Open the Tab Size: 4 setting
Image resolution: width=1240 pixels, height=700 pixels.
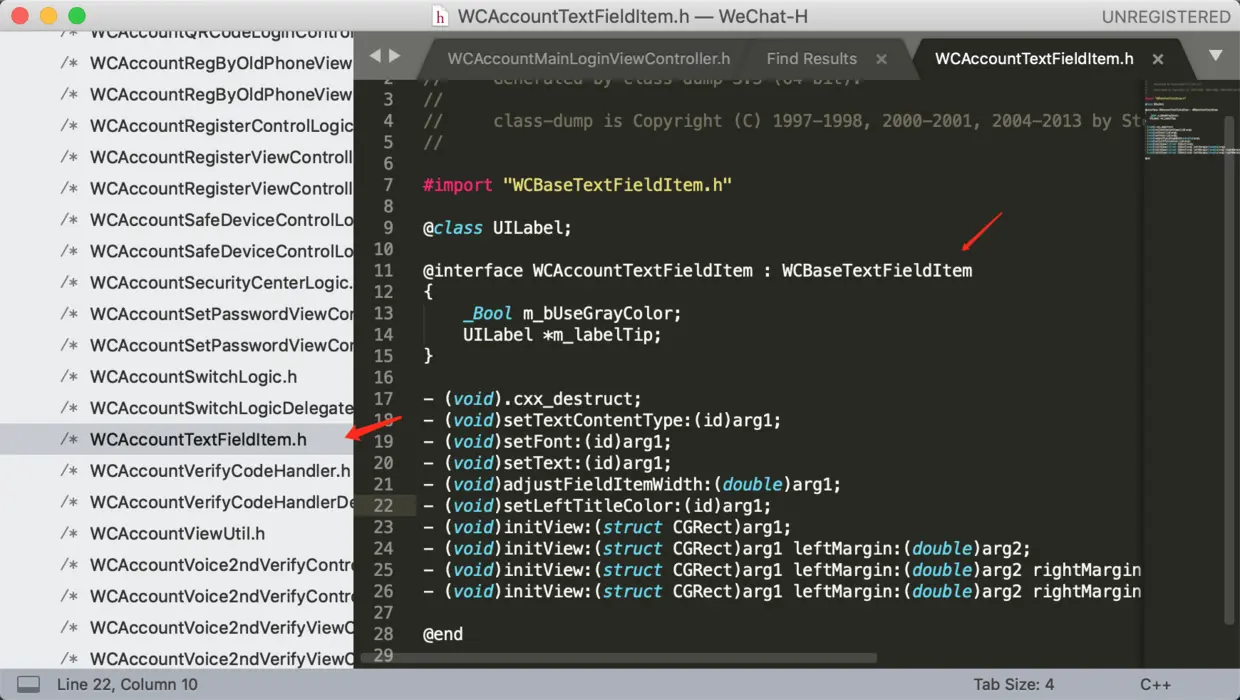[x=1014, y=685]
